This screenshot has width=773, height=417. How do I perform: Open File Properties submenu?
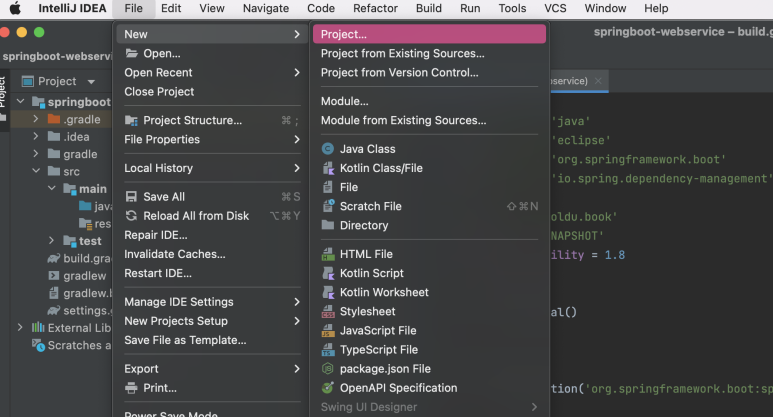(211, 139)
